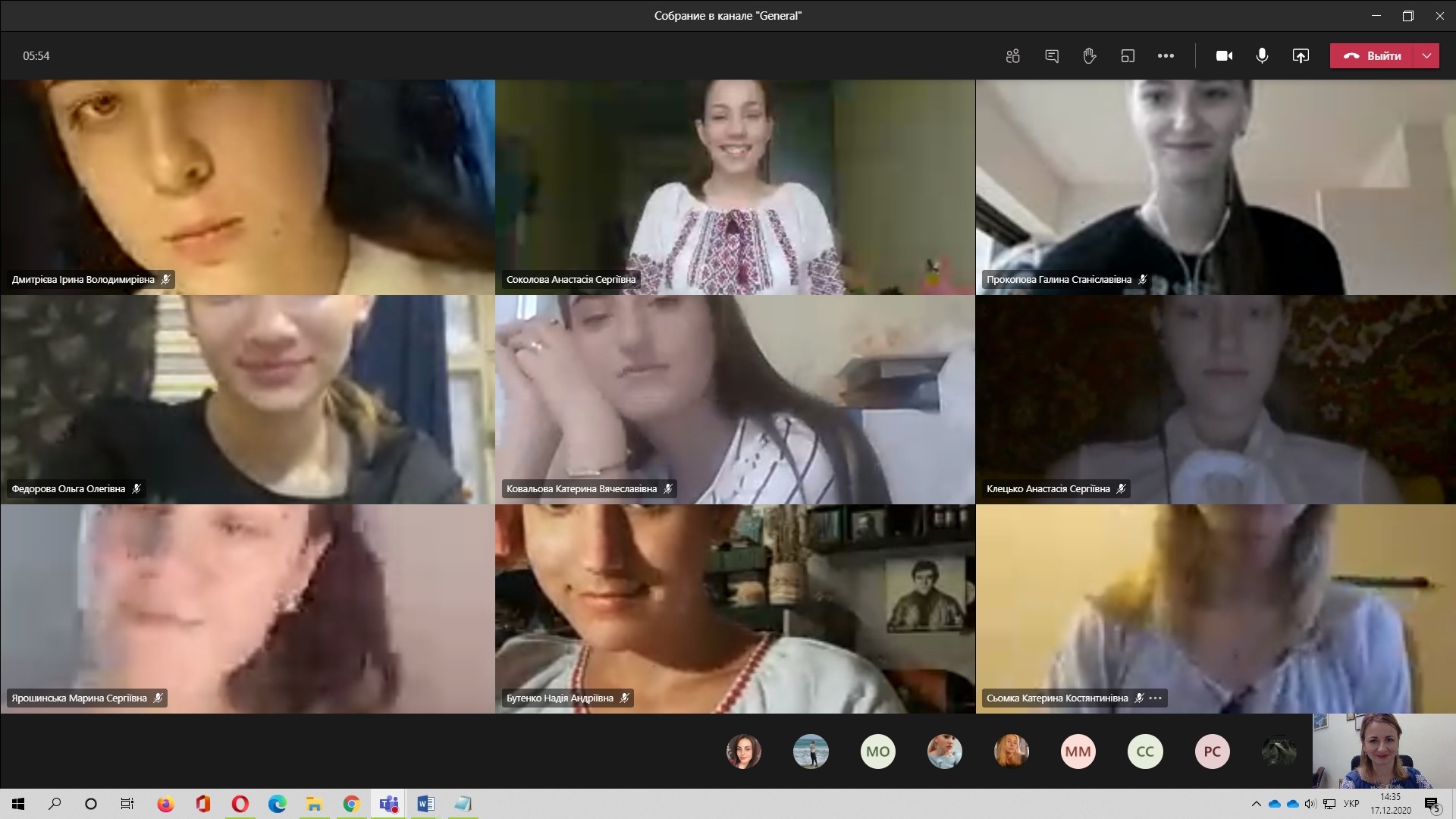Toggle the microphone mute
The image size is (1456, 819).
click(x=1262, y=56)
